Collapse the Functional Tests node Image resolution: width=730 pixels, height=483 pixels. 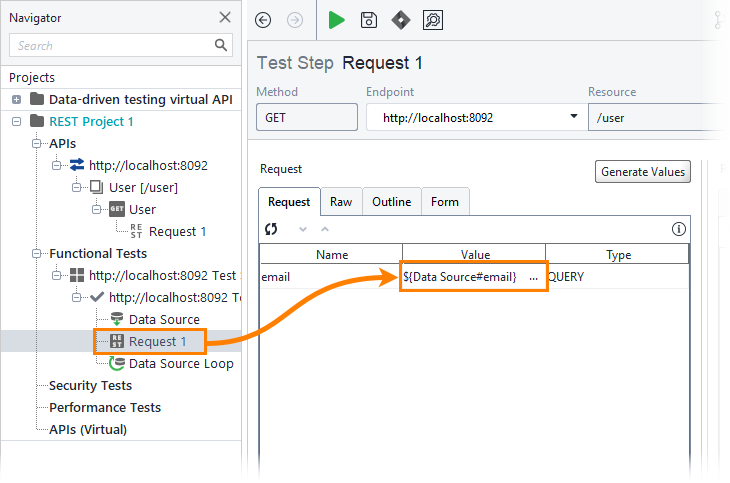[x=36, y=253]
